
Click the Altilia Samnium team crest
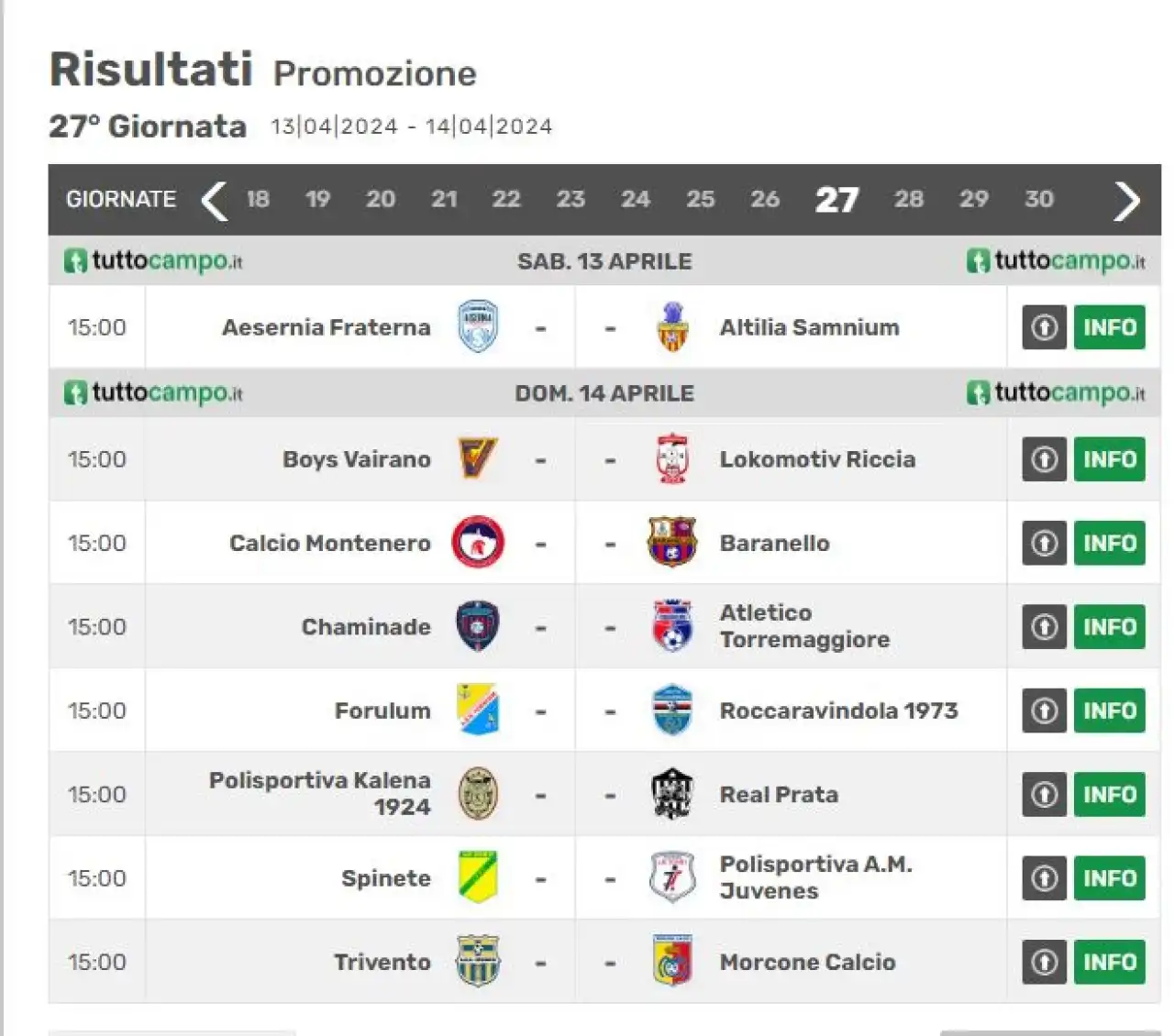(x=672, y=327)
